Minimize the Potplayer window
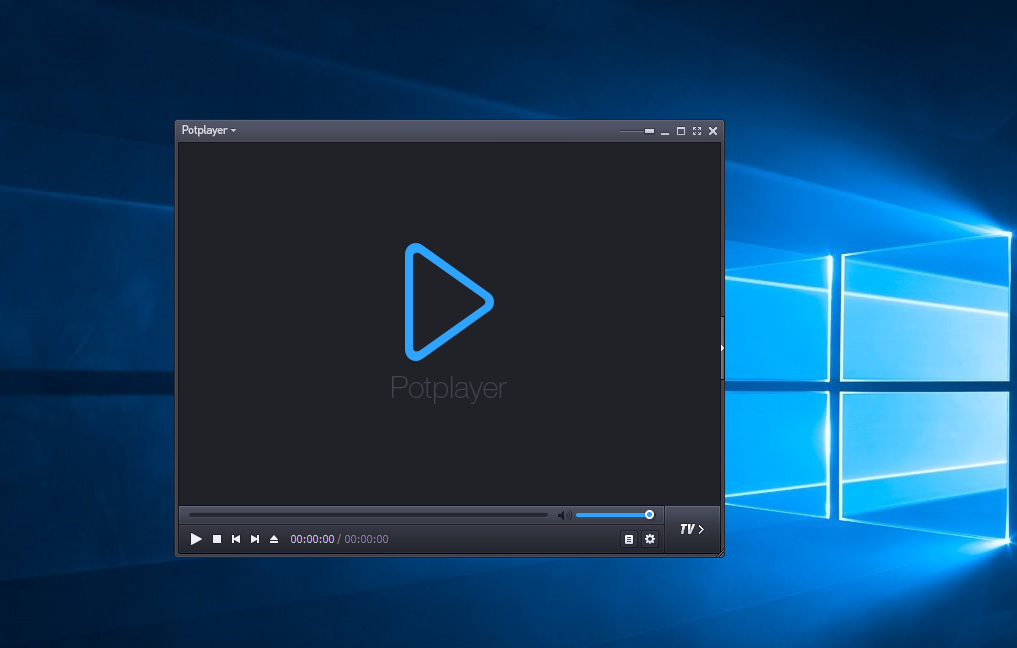 coord(665,132)
